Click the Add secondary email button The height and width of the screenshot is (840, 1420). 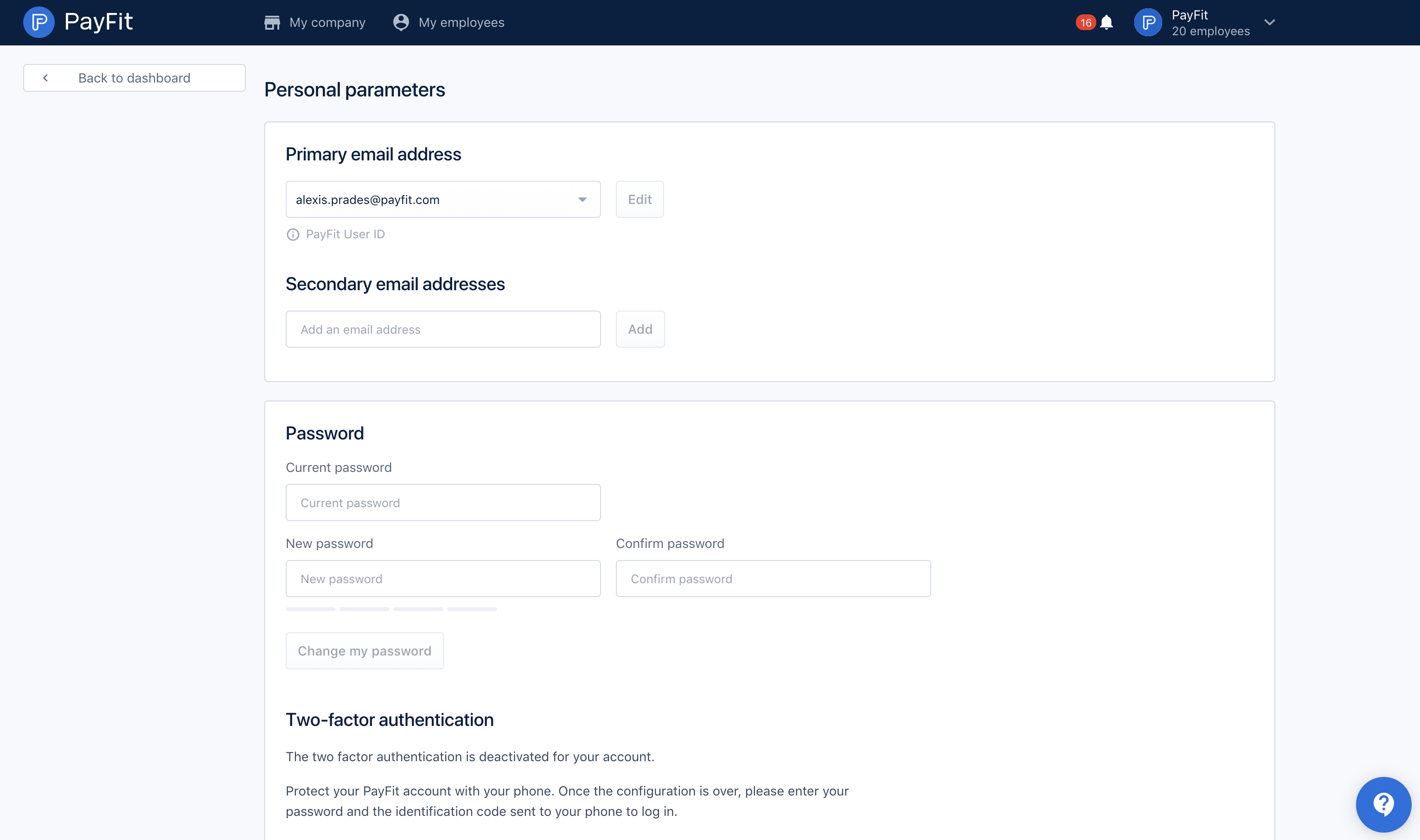click(x=640, y=328)
